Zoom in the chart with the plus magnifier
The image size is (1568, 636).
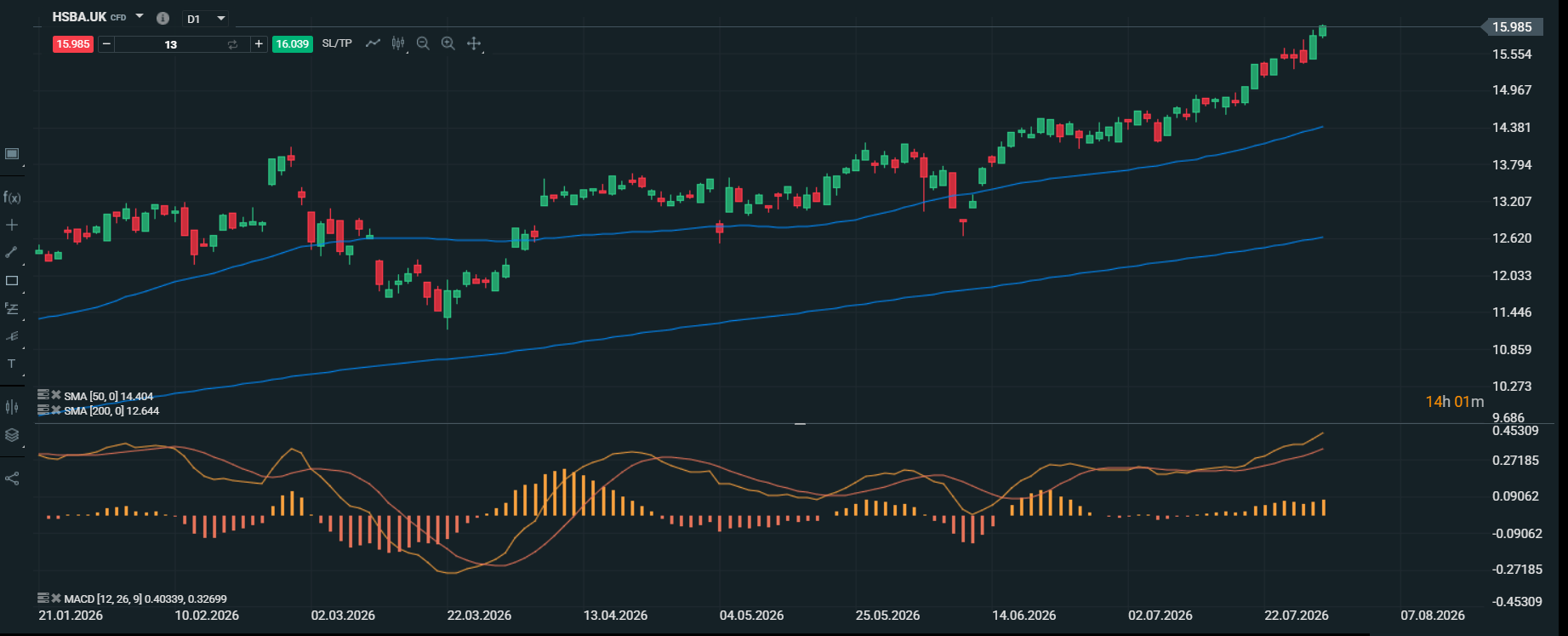[x=448, y=43]
